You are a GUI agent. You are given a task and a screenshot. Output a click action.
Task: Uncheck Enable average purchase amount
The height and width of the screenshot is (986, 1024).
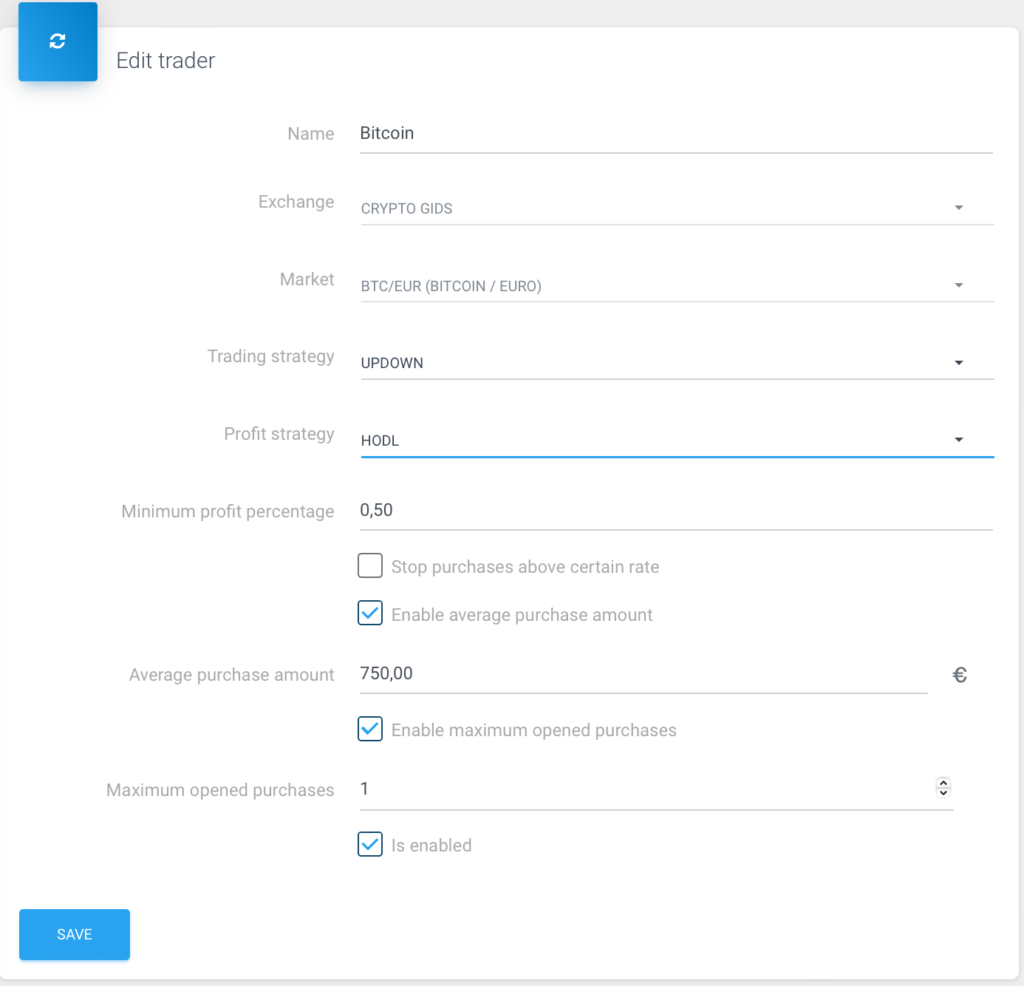[370, 613]
